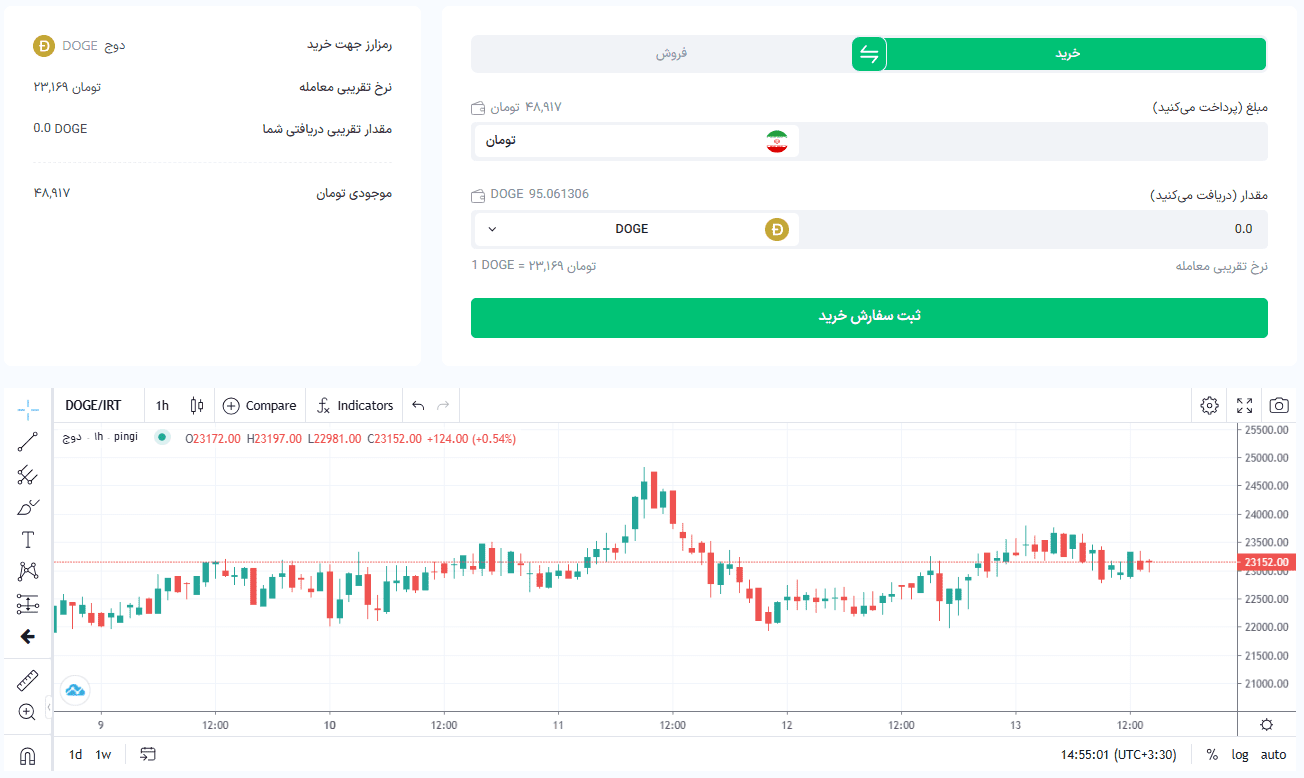Open chart settings gear icon
The height and width of the screenshot is (778, 1304).
click(x=1210, y=405)
